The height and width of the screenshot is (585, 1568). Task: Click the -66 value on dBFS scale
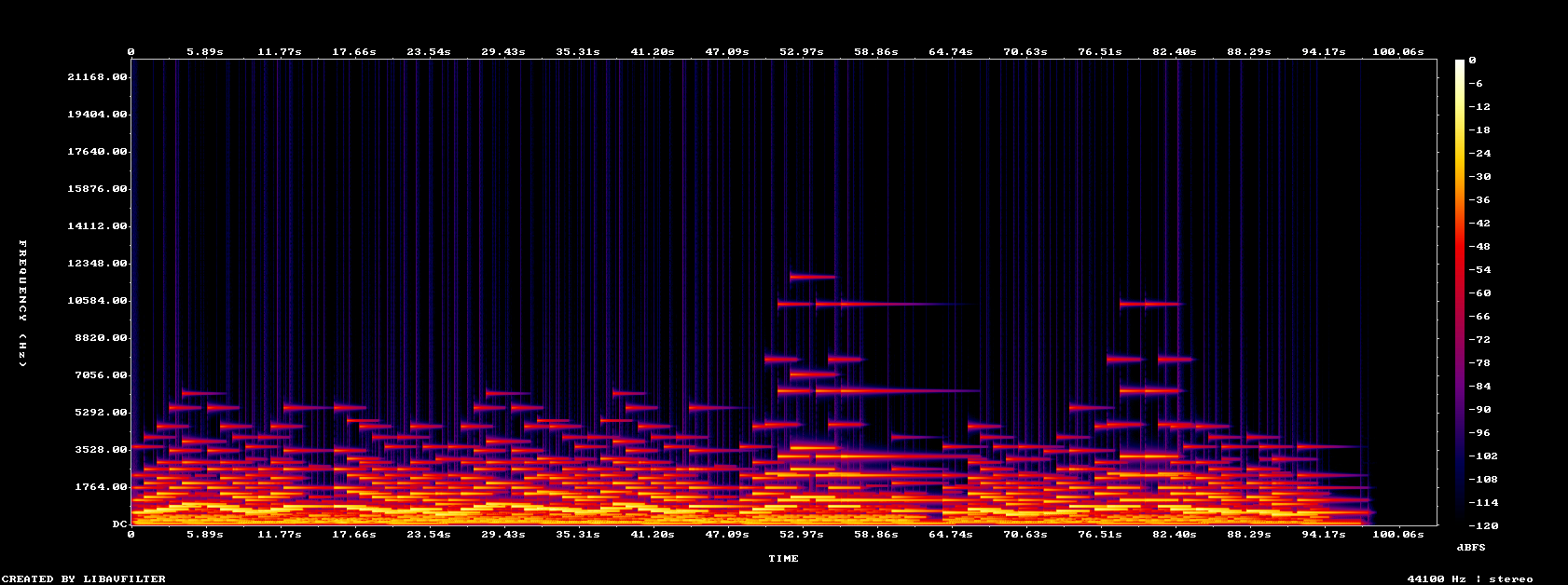1479,317
